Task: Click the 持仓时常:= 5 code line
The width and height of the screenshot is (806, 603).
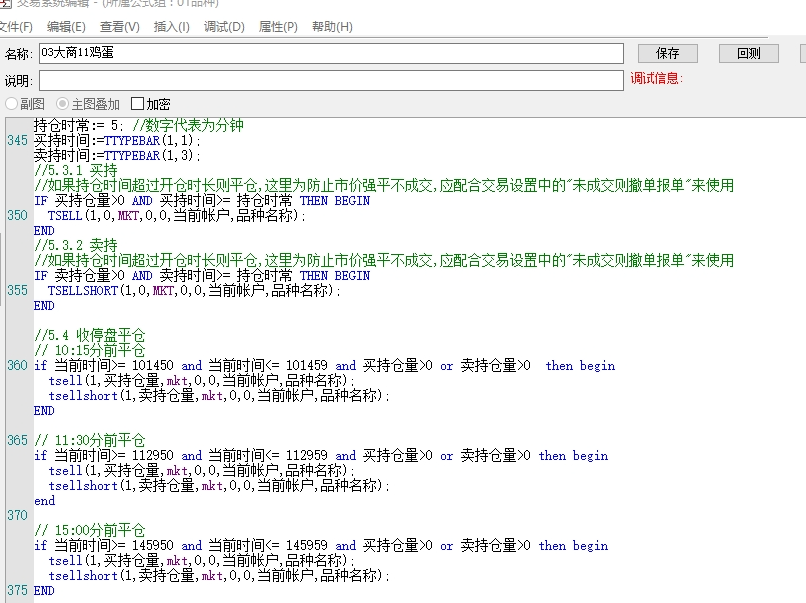Action: coord(139,125)
